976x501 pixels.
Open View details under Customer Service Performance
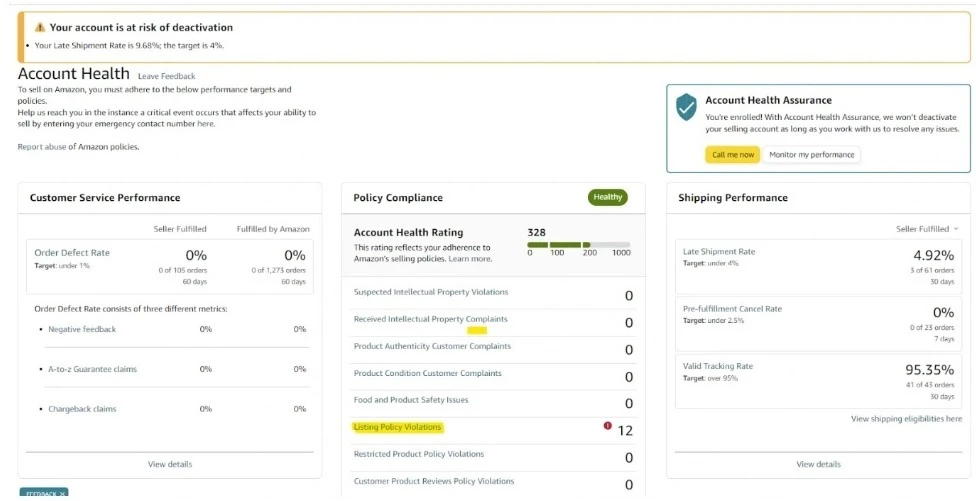click(170, 464)
